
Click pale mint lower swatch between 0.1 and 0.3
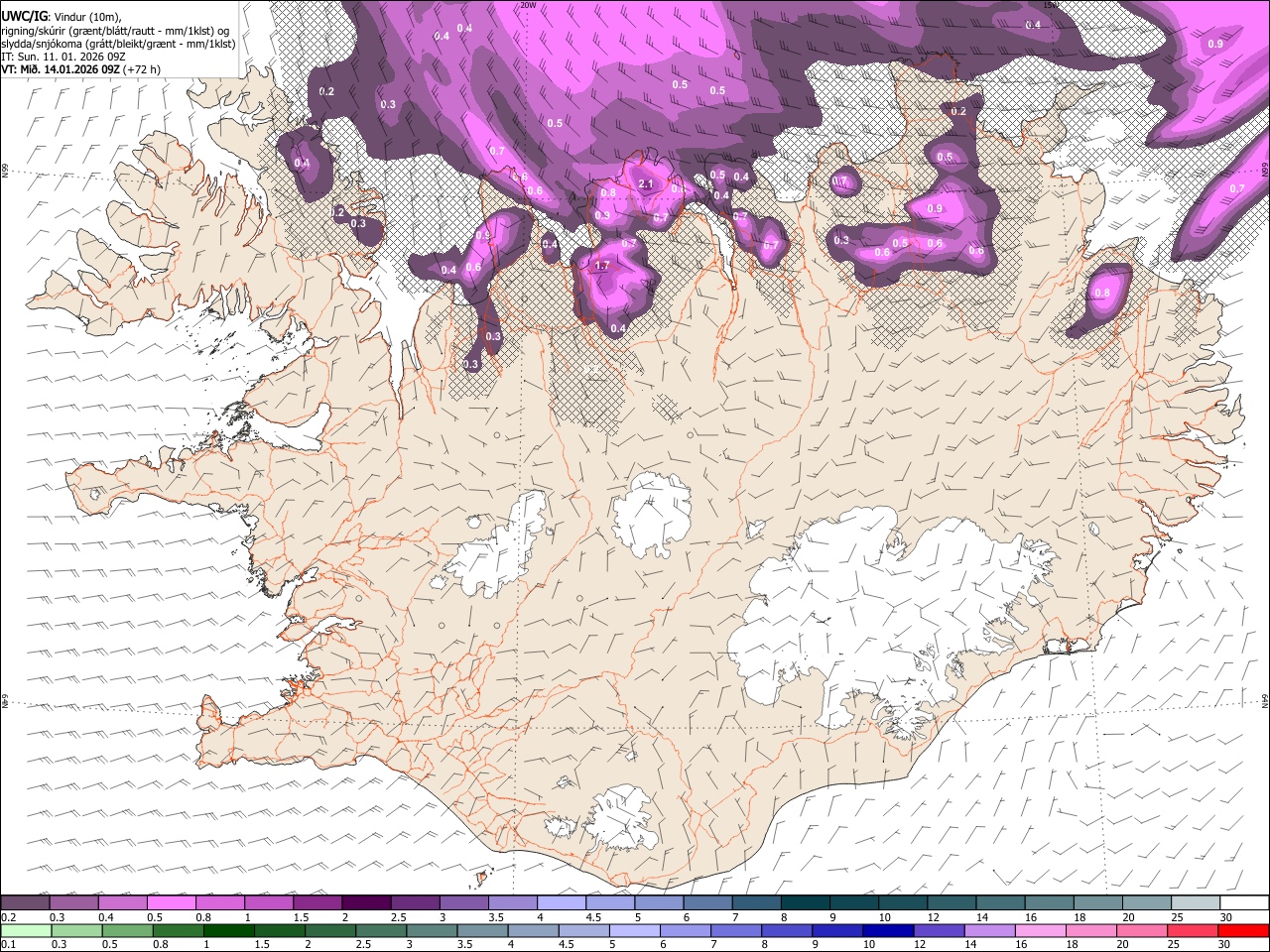pyautogui.click(x=26, y=931)
